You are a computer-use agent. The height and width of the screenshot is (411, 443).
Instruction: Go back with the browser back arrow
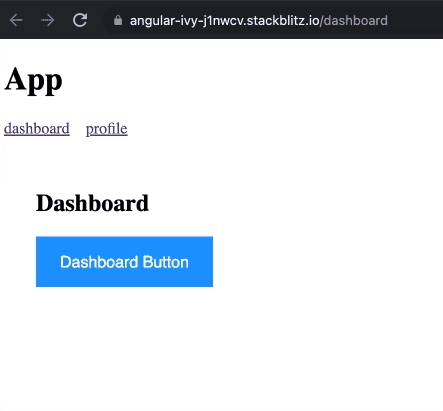[16, 20]
